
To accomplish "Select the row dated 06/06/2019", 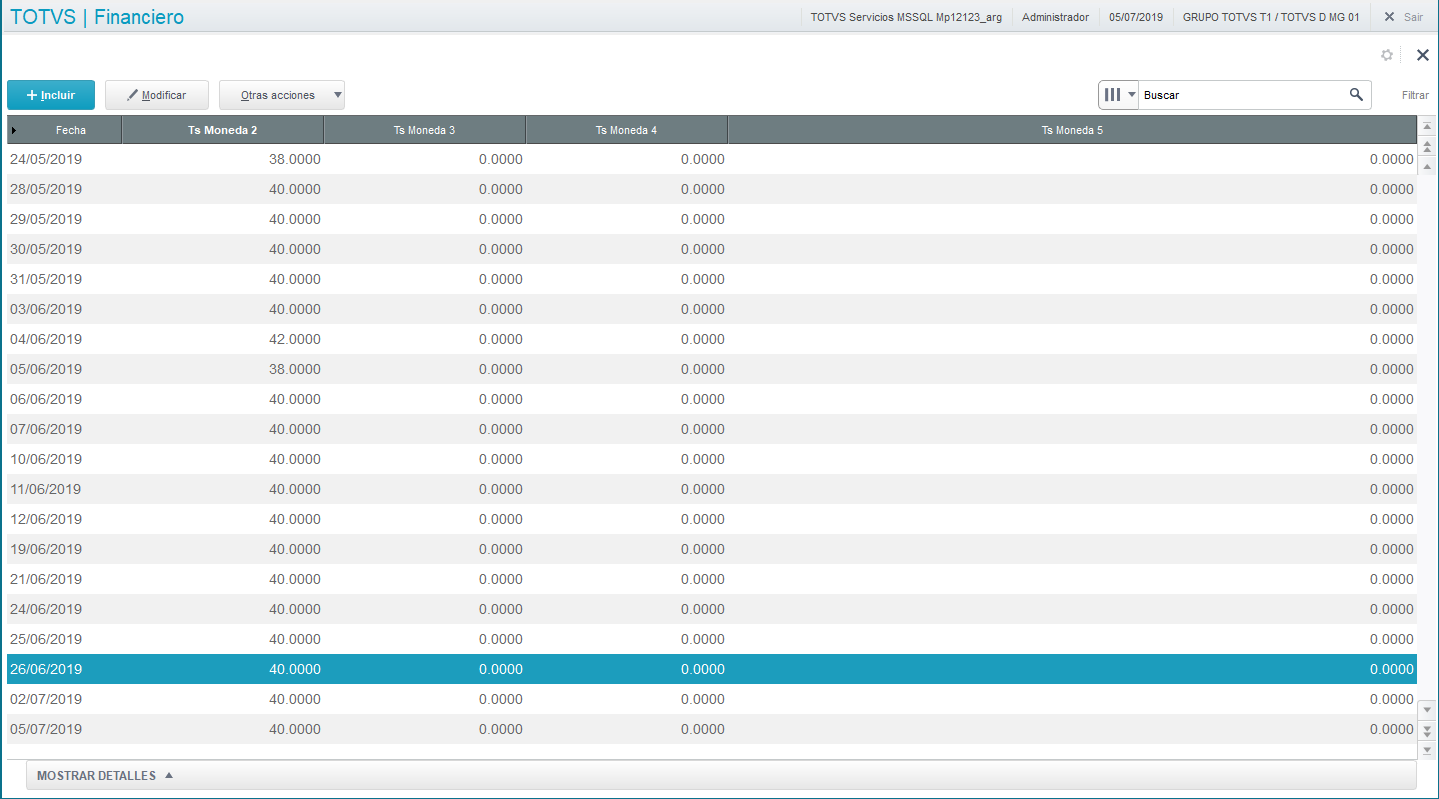I will click(x=712, y=399).
